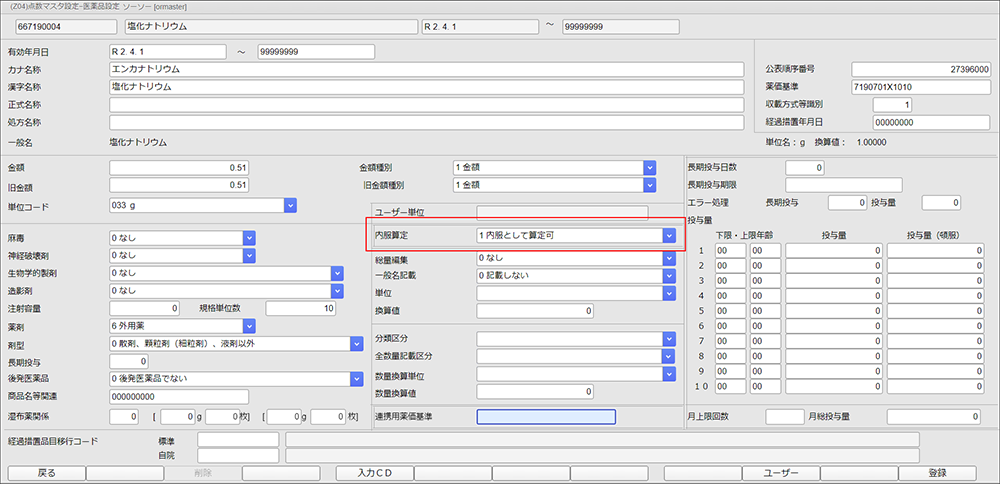Click the 薬価基準 field
Screen dimensions: 1000x484
click(x=921, y=87)
